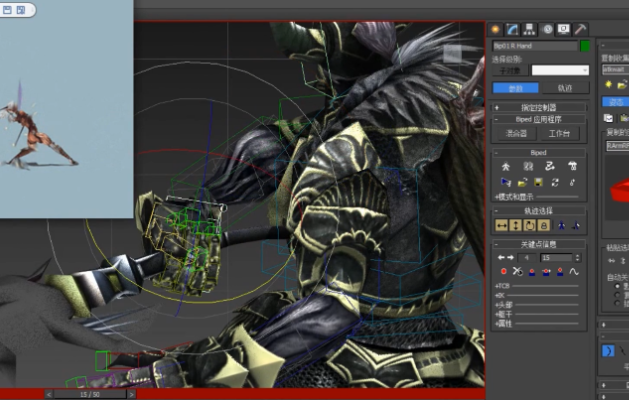Viewport: 629px width, 400px height.
Task: Open the Modify command panel tab
Action: (512, 29)
